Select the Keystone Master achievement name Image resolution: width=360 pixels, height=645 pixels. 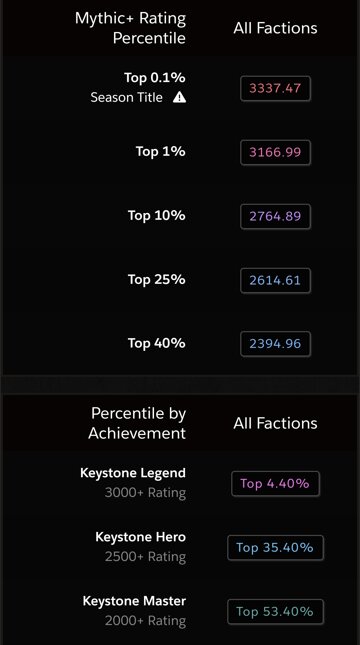(x=134, y=601)
